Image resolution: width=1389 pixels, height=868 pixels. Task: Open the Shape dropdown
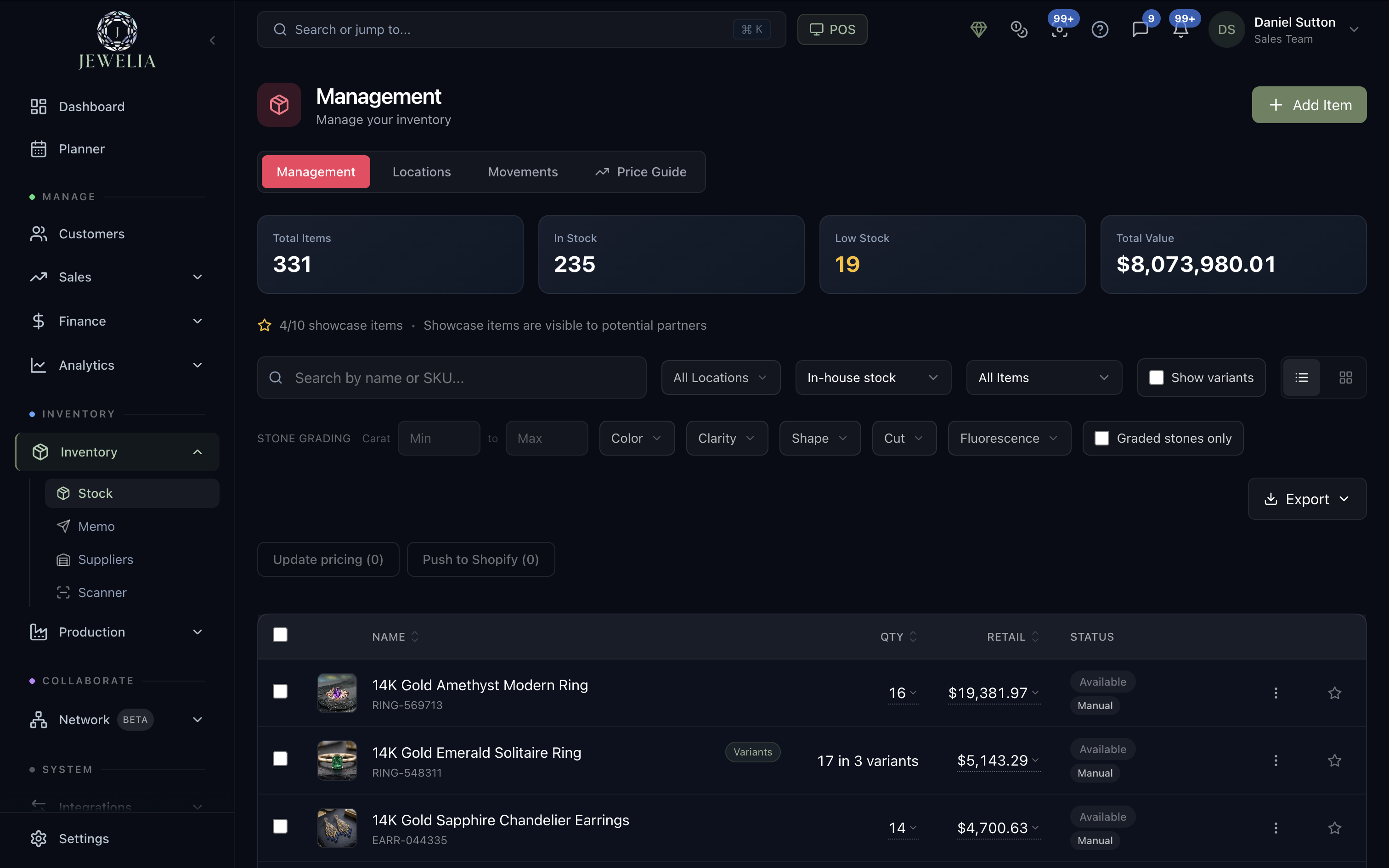(819, 438)
